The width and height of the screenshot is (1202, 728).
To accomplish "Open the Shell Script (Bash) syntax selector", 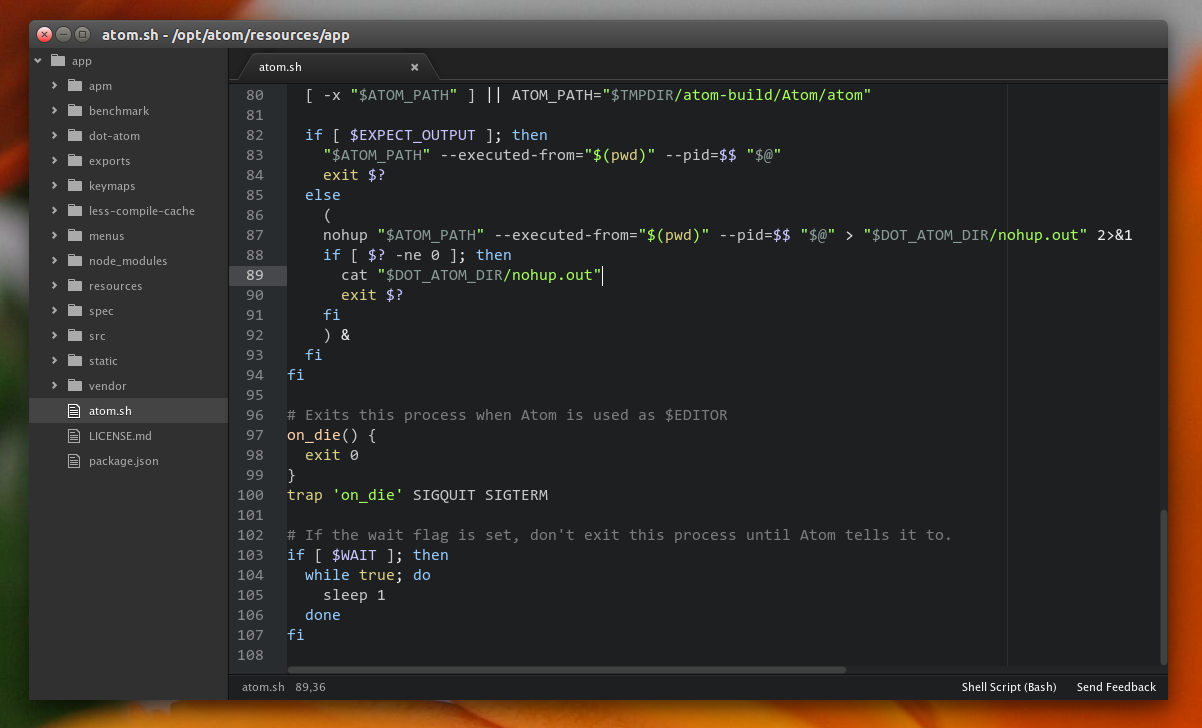I will pyautogui.click(x=1009, y=687).
